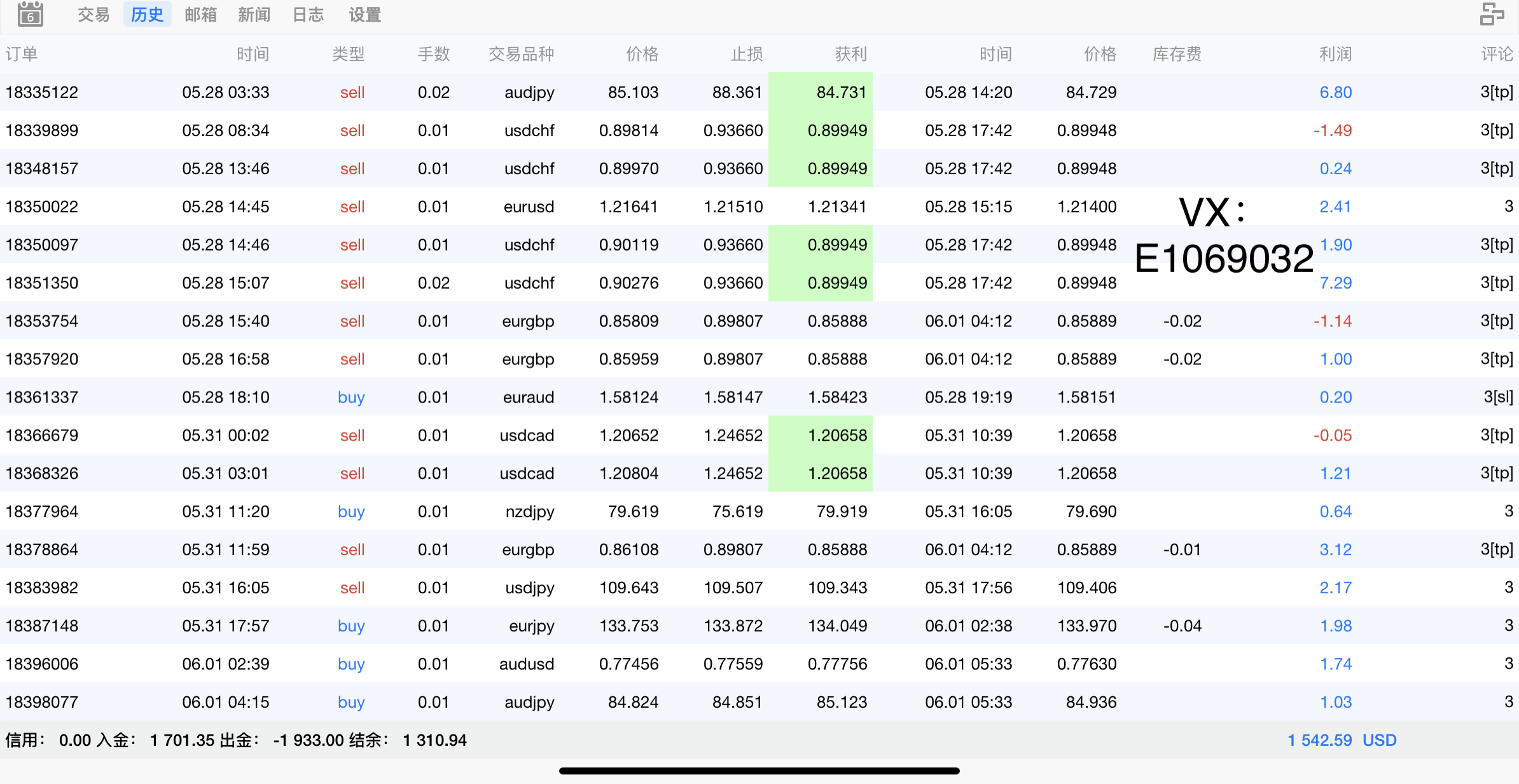
Task: Open the 交易 tab
Action: tap(94, 15)
